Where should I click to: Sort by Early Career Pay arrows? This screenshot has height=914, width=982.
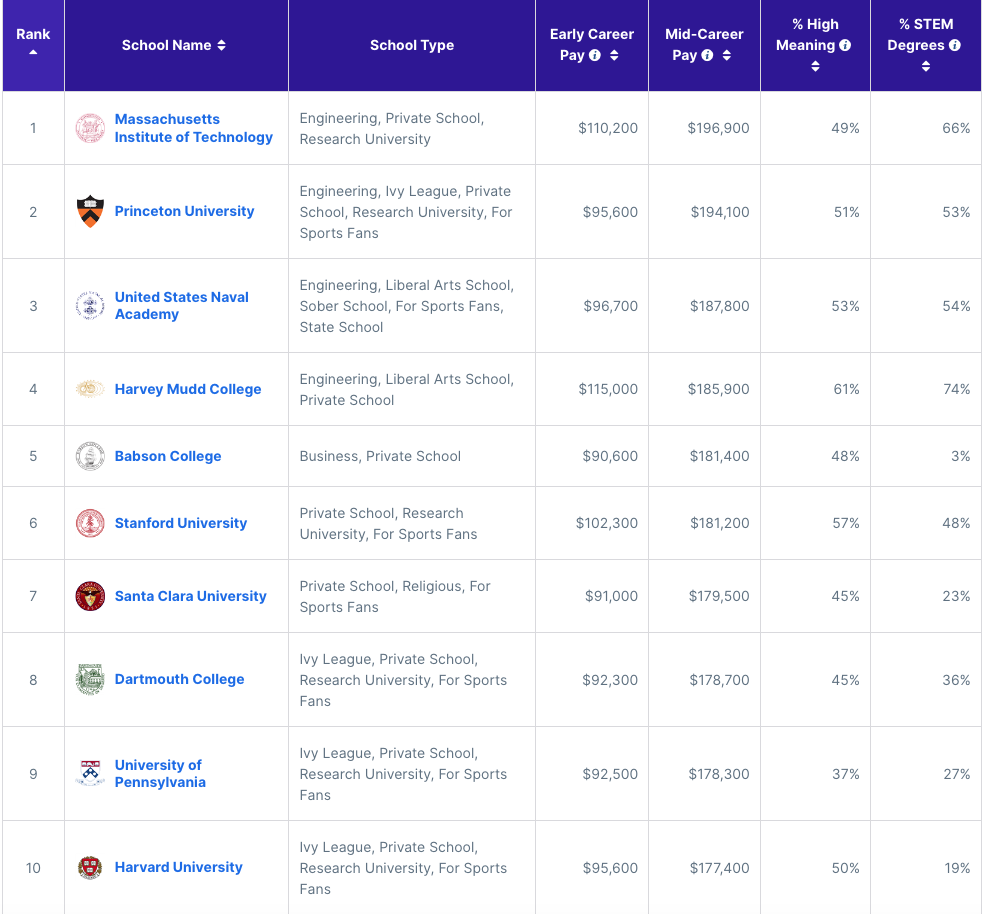(x=614, y=55)
